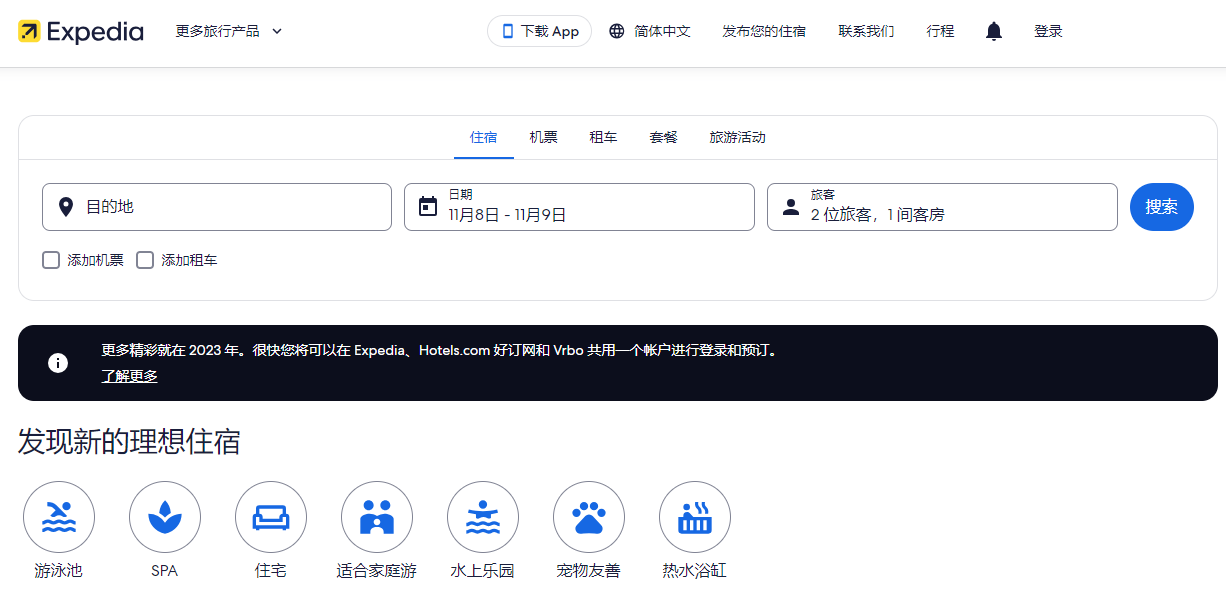This screenshot has width=1226, height=598.
Task: Tick the 添加租车 checkbox
Action: click(x=145, y=260)
